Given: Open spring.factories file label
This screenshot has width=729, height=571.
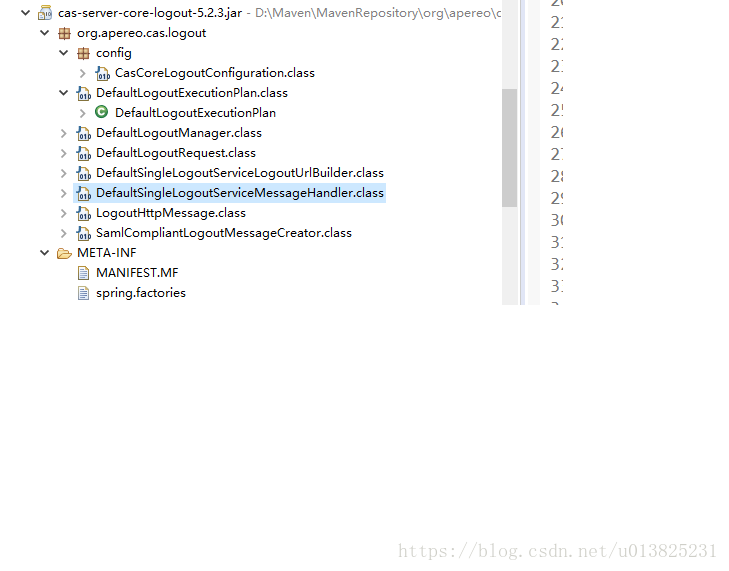Looking at the screenshot, I should 141,293.
